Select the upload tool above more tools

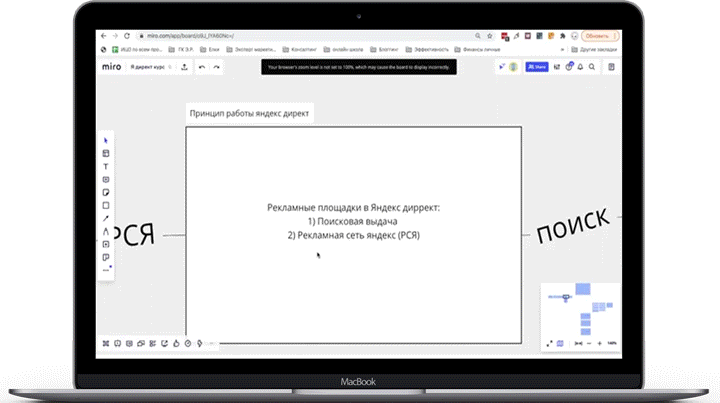coord(106,257)
